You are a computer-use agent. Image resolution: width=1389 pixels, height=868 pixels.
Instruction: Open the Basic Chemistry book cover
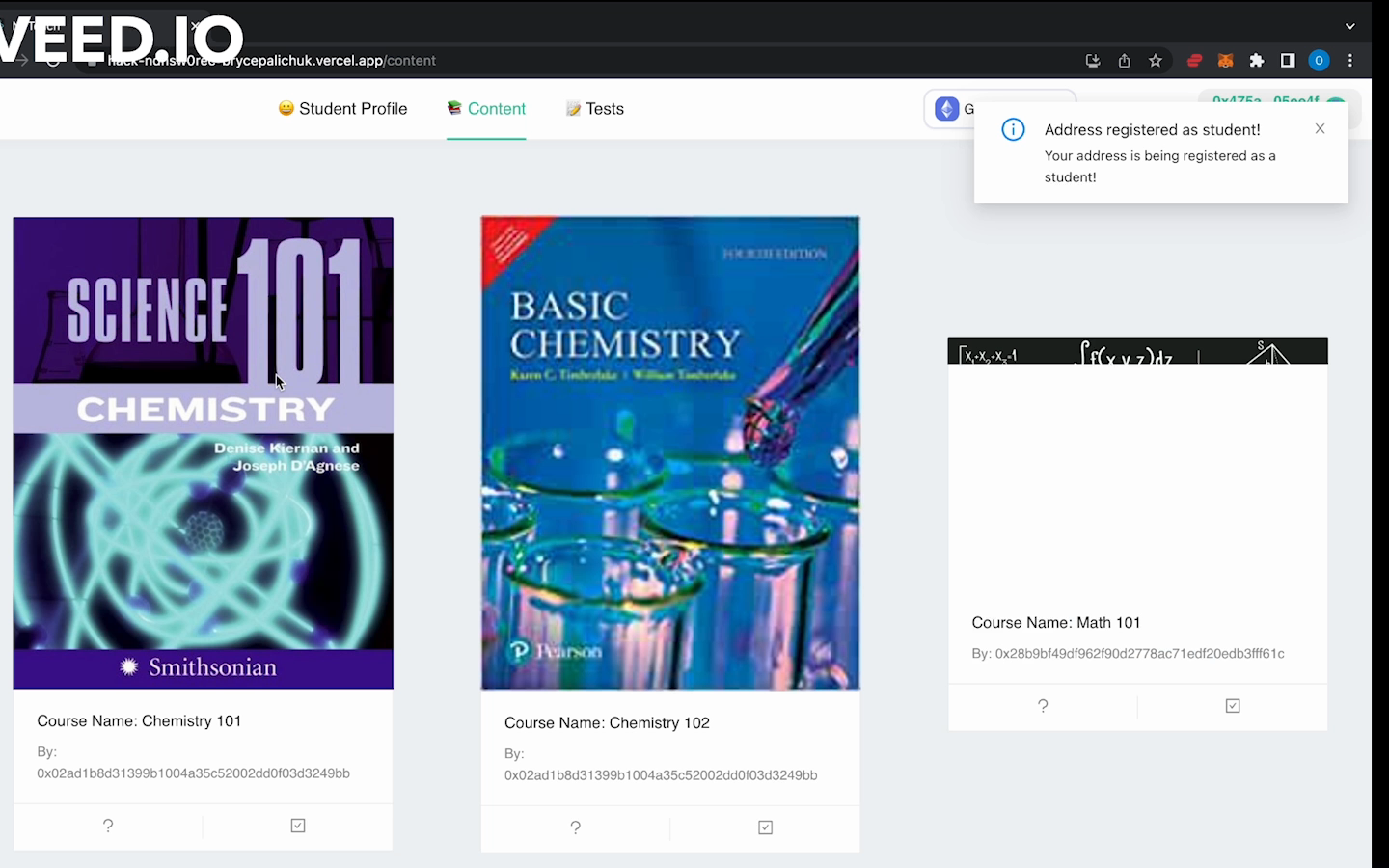670,453
